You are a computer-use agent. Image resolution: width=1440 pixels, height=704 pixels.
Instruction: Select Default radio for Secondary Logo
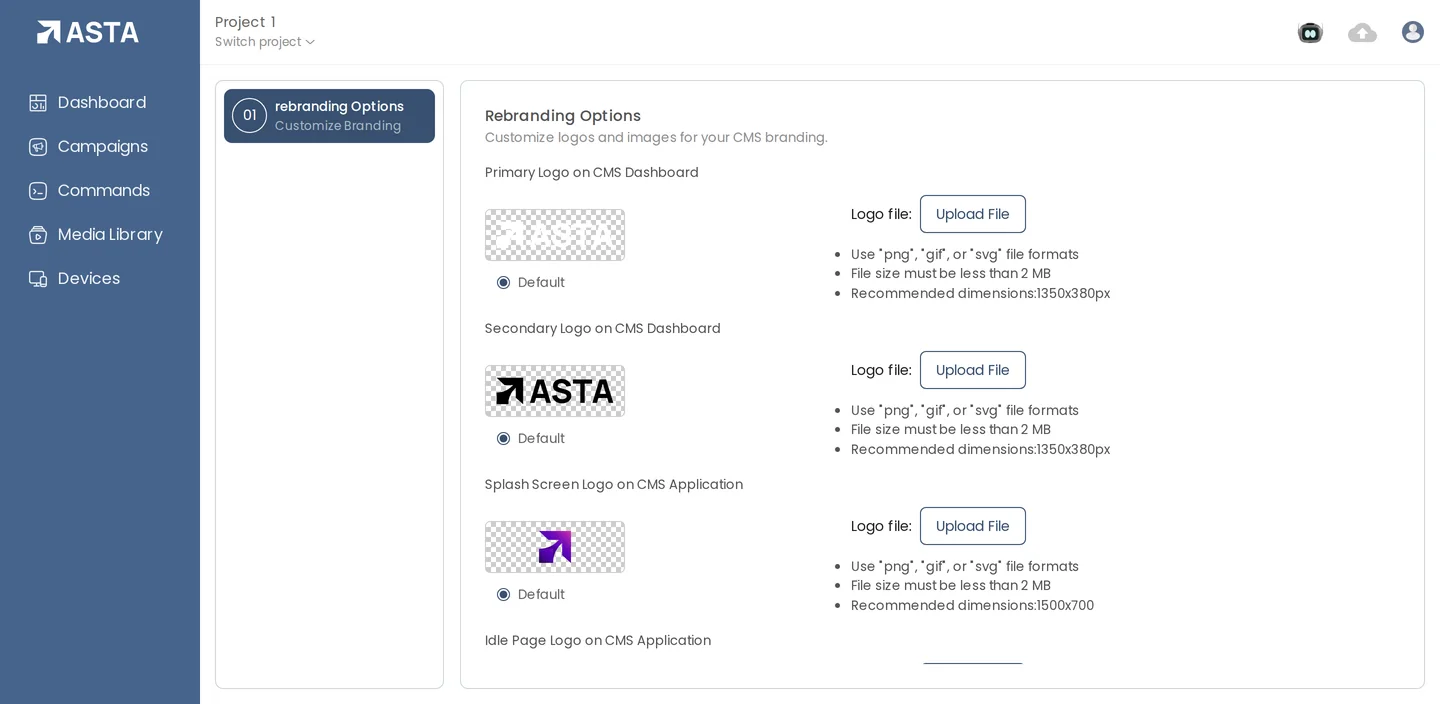(x=503, y=439)
